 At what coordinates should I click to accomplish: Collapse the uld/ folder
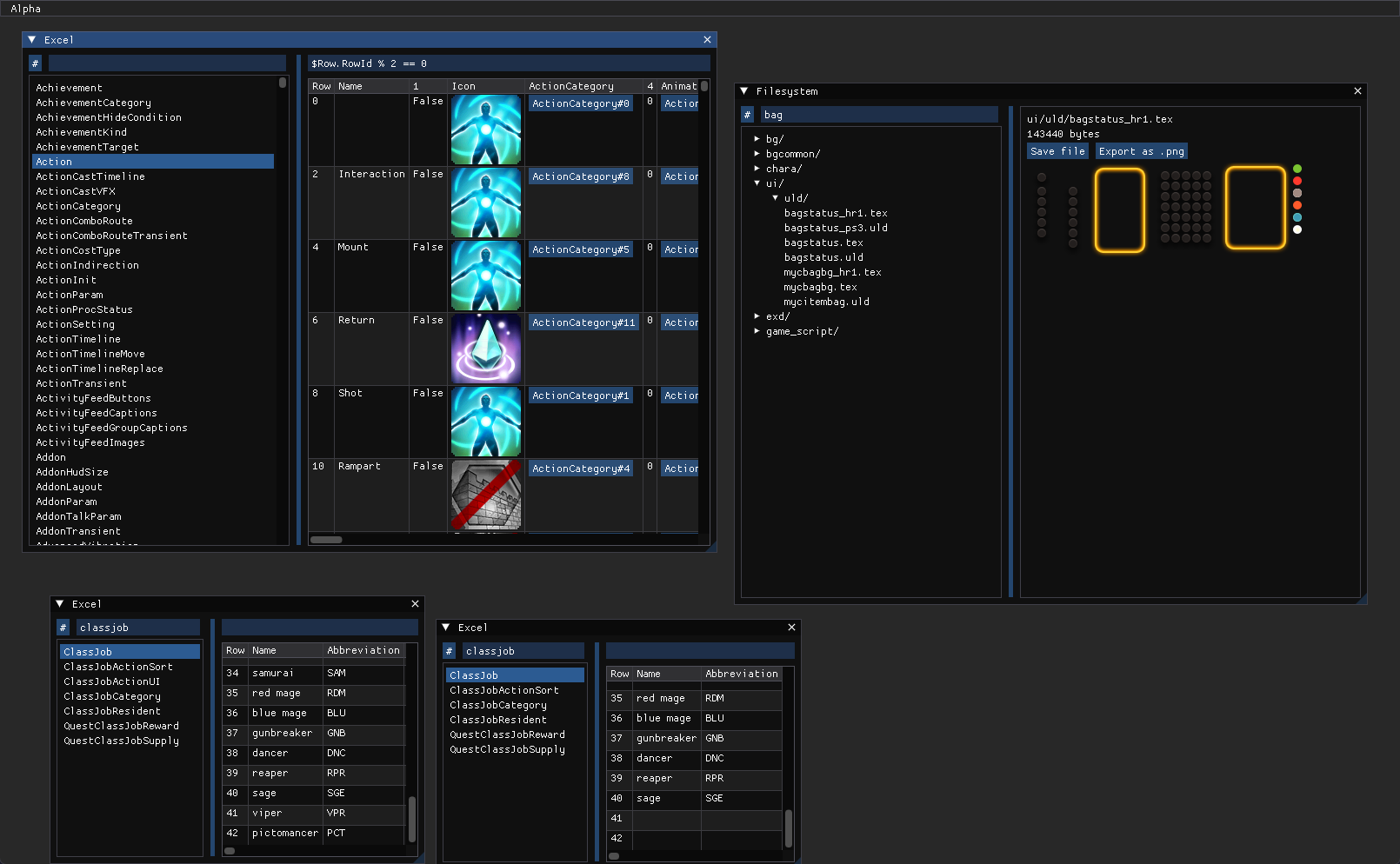coord(777,198)
